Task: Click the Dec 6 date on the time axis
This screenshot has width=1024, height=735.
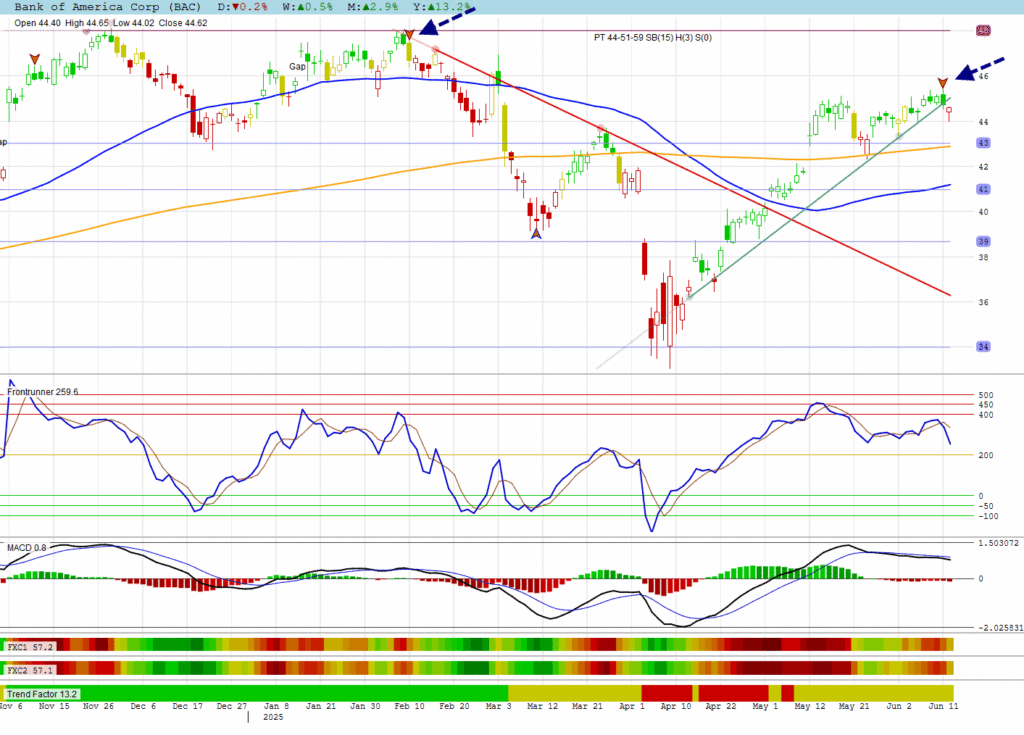Action: (x=143, y=706)
